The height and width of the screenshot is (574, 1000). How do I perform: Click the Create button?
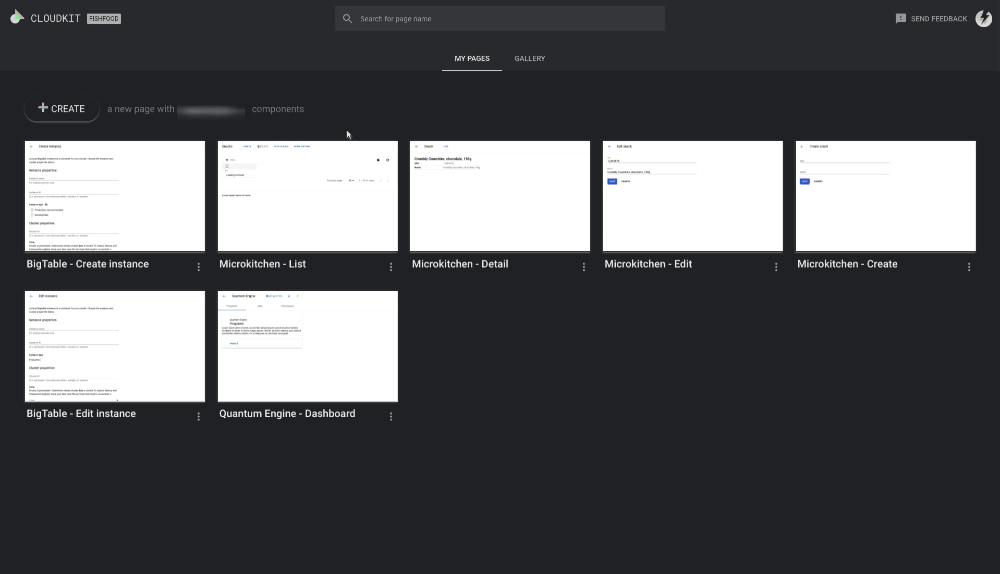click(x=62, y=108)
